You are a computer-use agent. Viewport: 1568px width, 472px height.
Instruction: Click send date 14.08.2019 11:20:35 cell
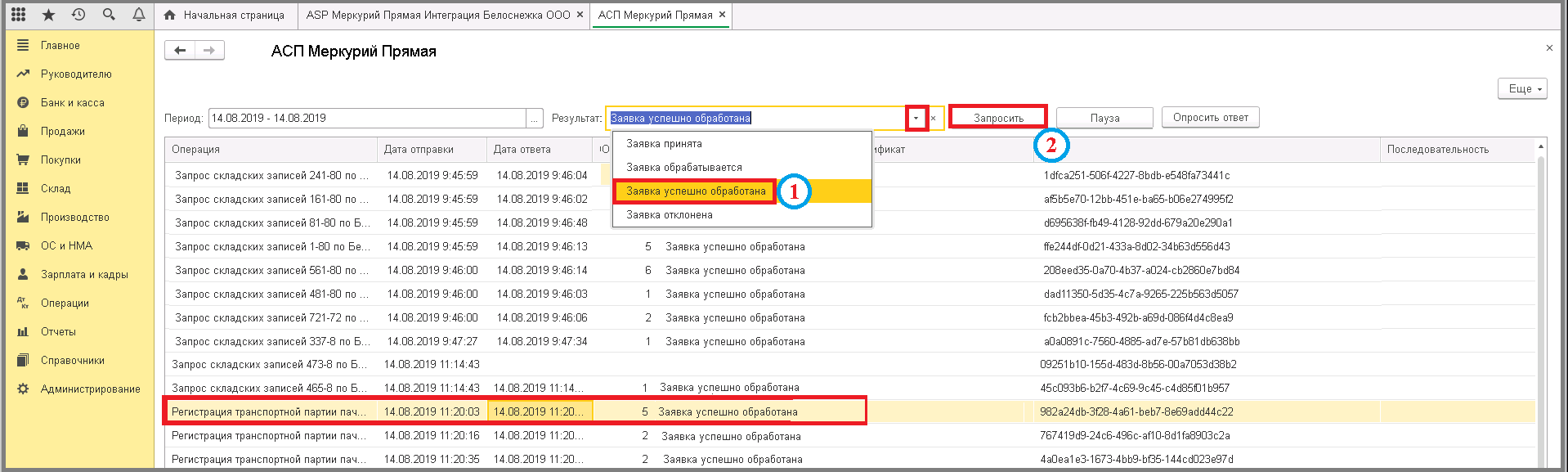[x=432, y=460]
